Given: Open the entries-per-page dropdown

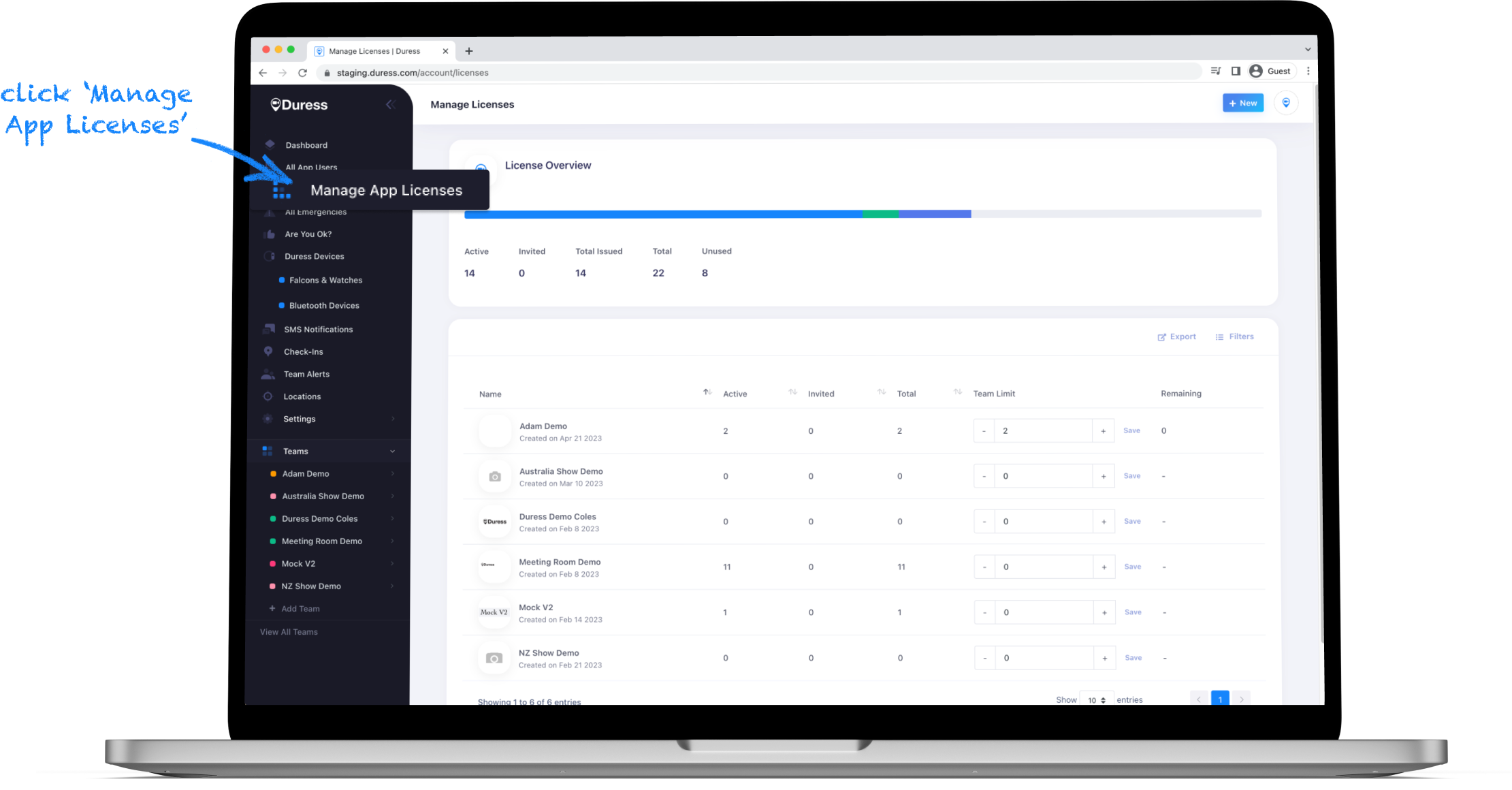Looking at the screenshot, I should point(1097,699).
